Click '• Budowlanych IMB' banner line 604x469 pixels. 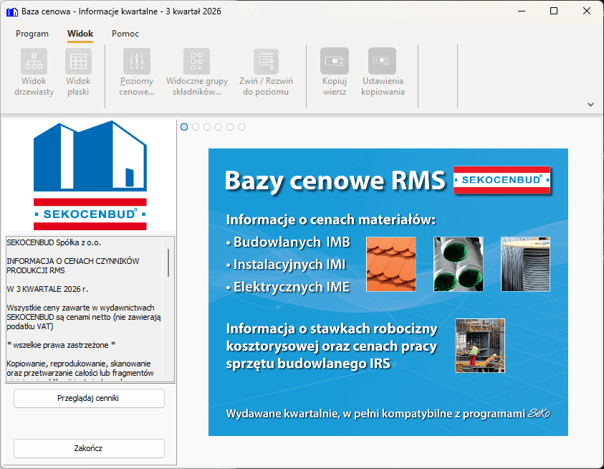click(x=288, y=242)
